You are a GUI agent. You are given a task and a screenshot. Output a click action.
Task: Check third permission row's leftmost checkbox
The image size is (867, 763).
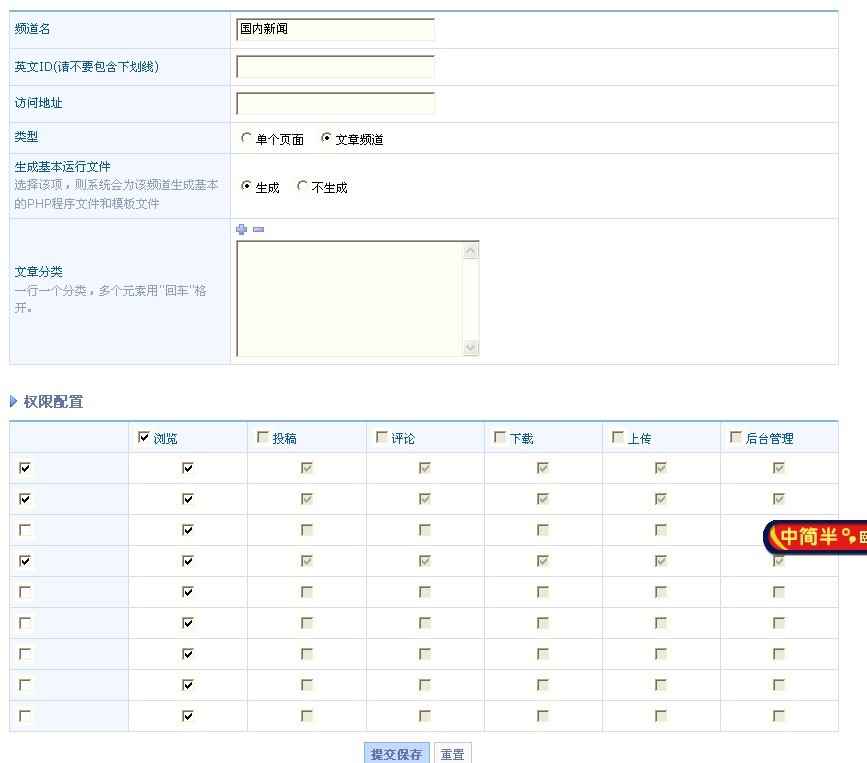[25, 530]
